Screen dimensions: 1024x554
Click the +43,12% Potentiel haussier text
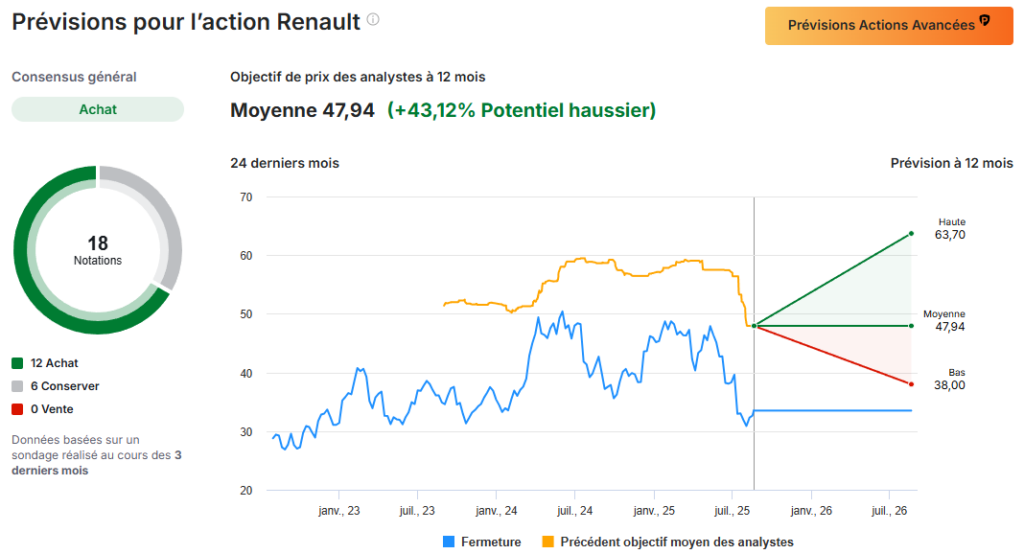pyautogui.click(x=521, y=110)
